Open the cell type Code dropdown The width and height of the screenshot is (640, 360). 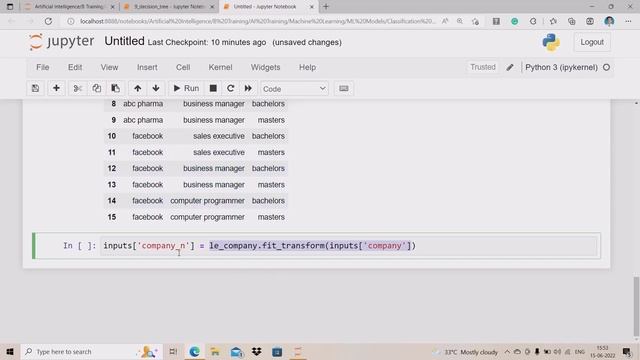click(294, 89)
